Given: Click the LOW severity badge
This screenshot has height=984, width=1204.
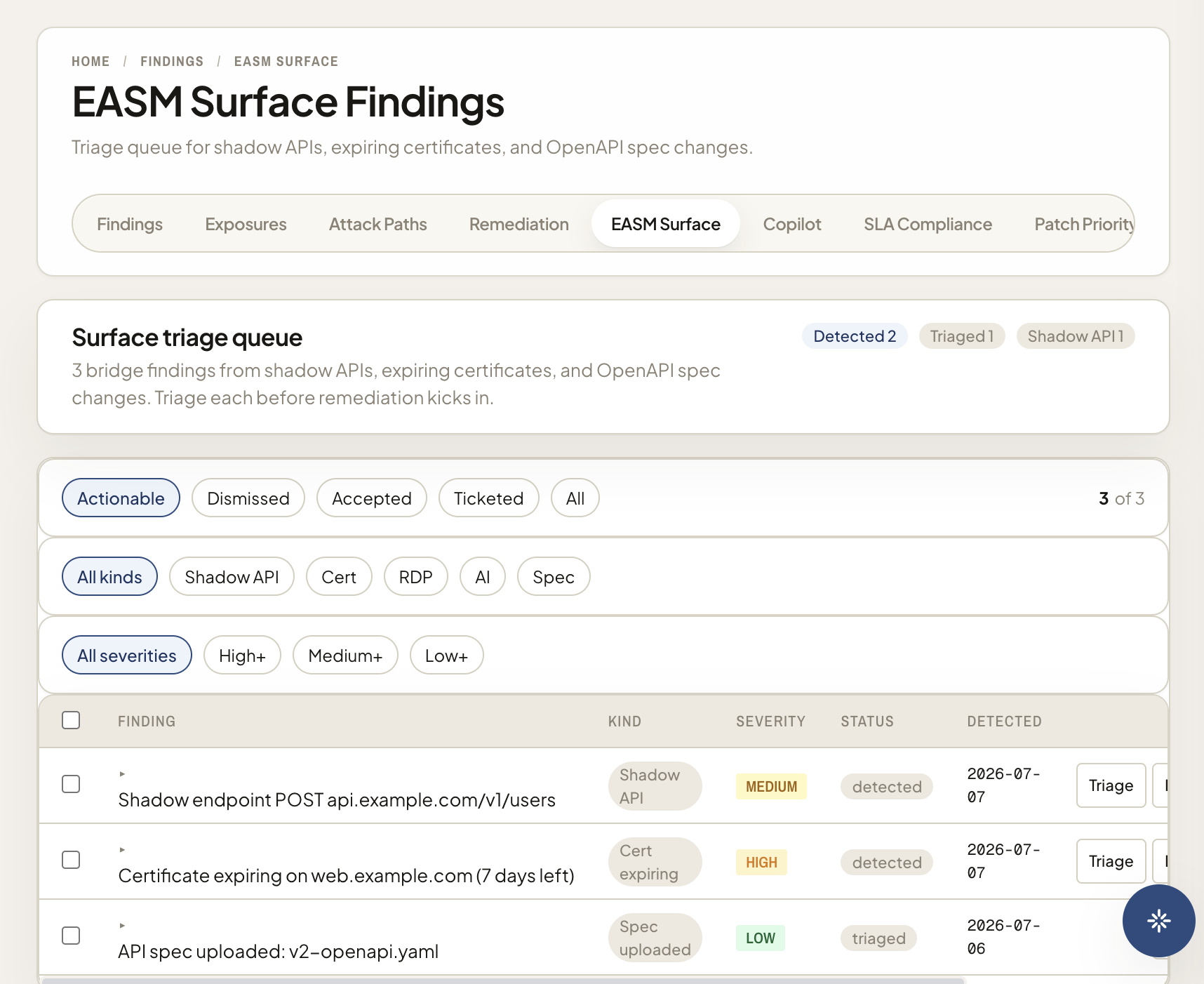Looking at the screenshot, I should click(760, 938).
